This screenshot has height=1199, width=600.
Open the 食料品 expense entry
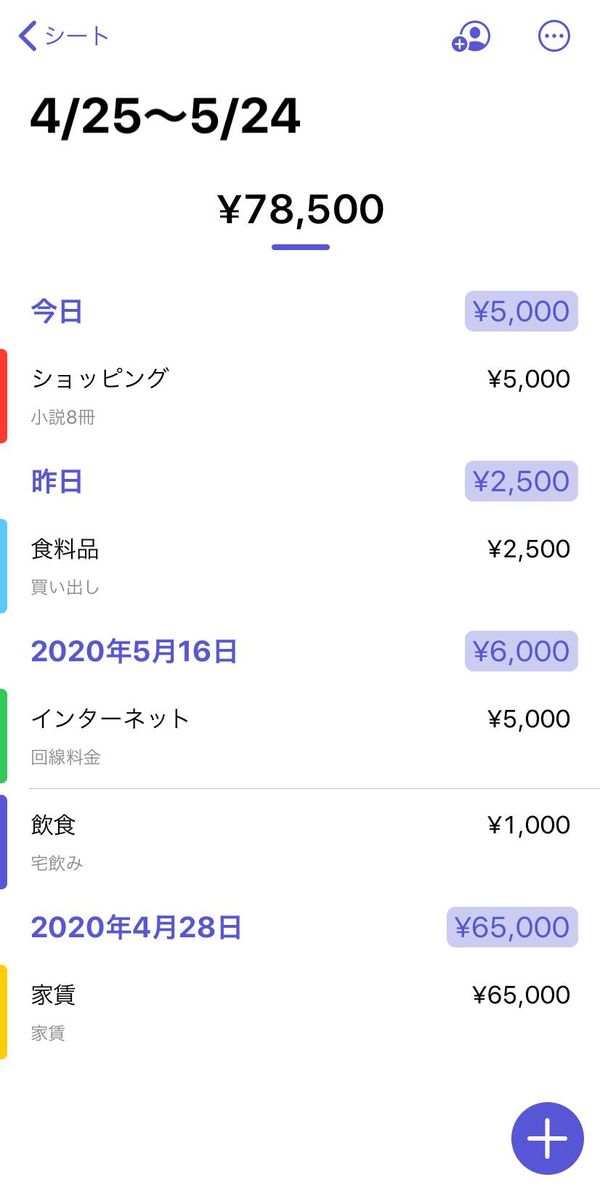tap(300, 566)
